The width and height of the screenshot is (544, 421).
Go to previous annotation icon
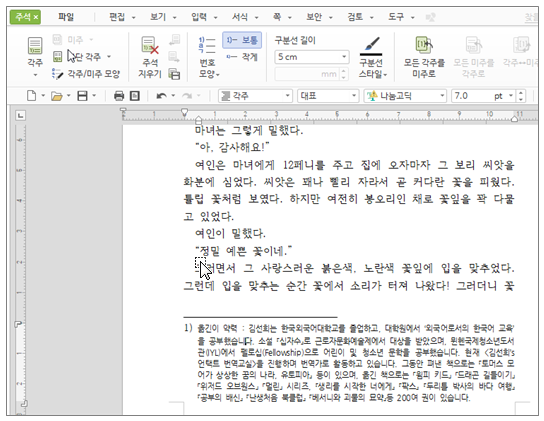[x=175, y=40]
